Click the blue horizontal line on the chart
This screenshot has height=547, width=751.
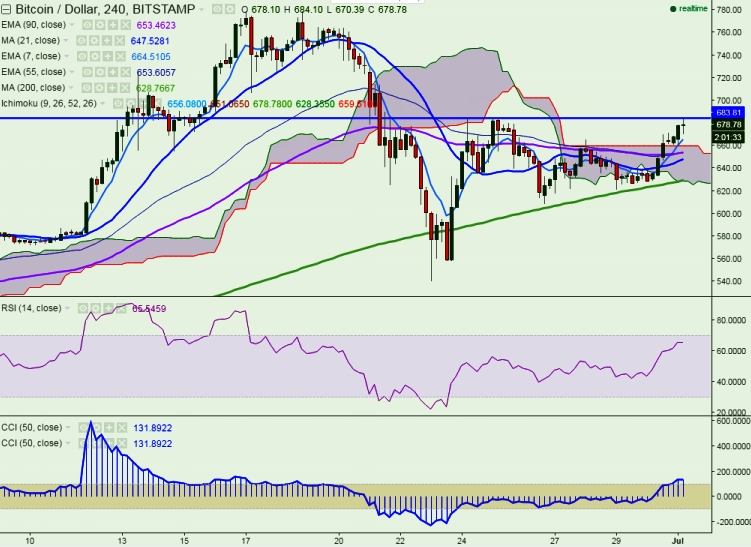coord(300,118)
